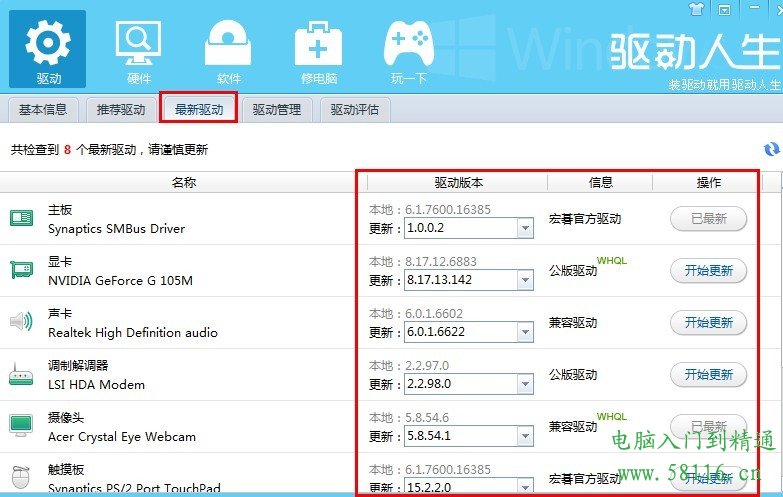Click 开始更新 for the NVIDIA graphics card
Image resolution: width=783 pixels, height=497 pixels.
708,270
